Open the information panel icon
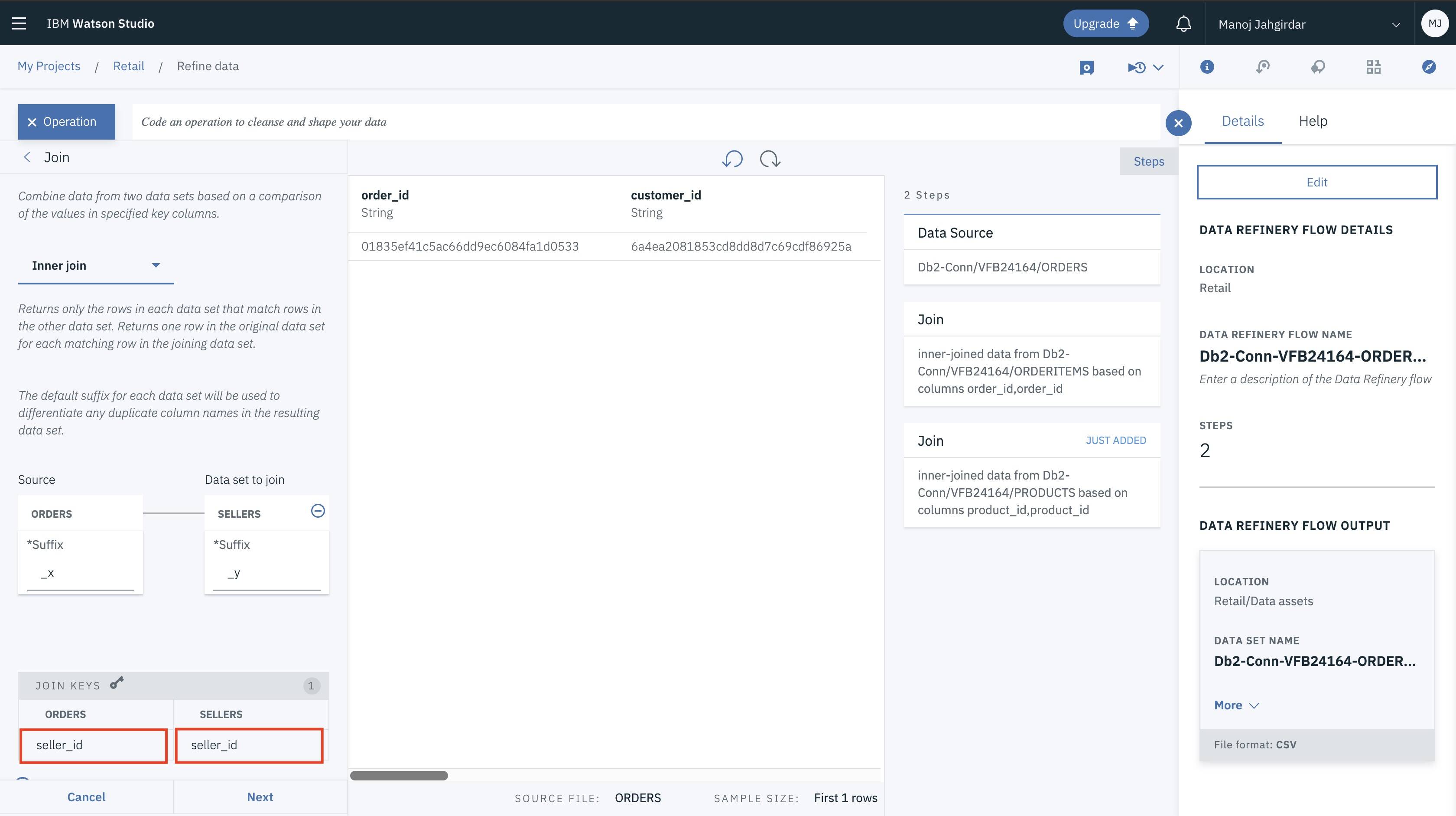 tap(1207, 67)
